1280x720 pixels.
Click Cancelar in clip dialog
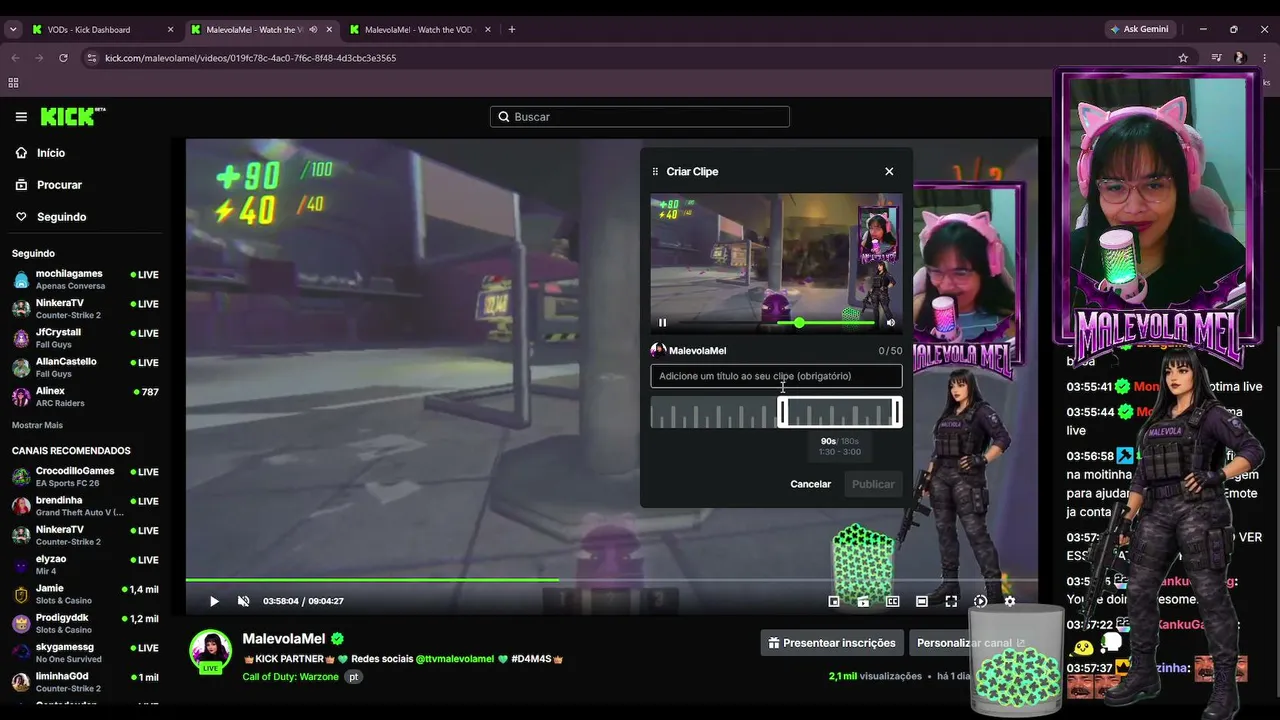tap(811, 484)
